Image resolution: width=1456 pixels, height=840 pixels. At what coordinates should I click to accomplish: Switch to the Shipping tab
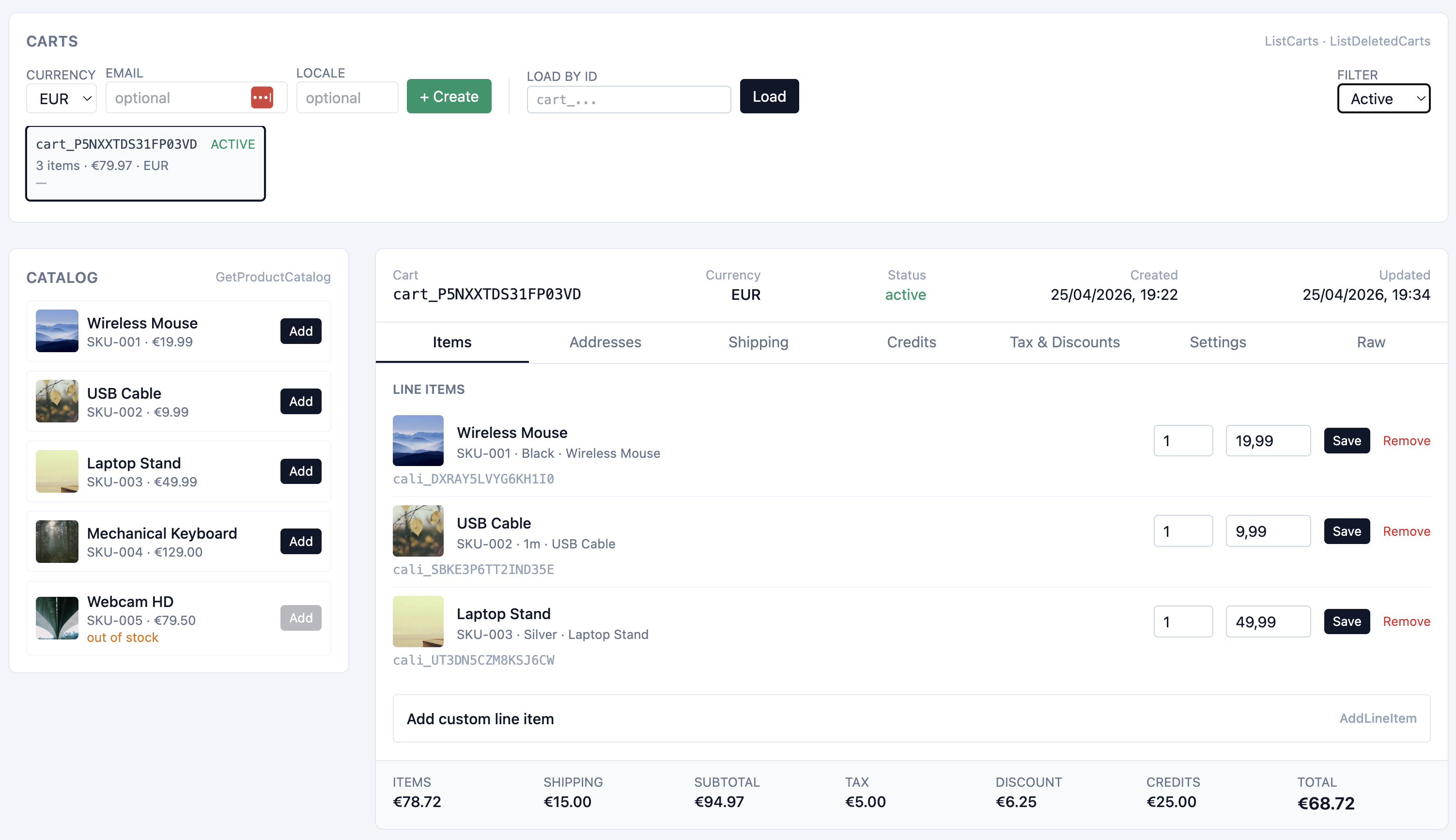(x=758, y=342)
